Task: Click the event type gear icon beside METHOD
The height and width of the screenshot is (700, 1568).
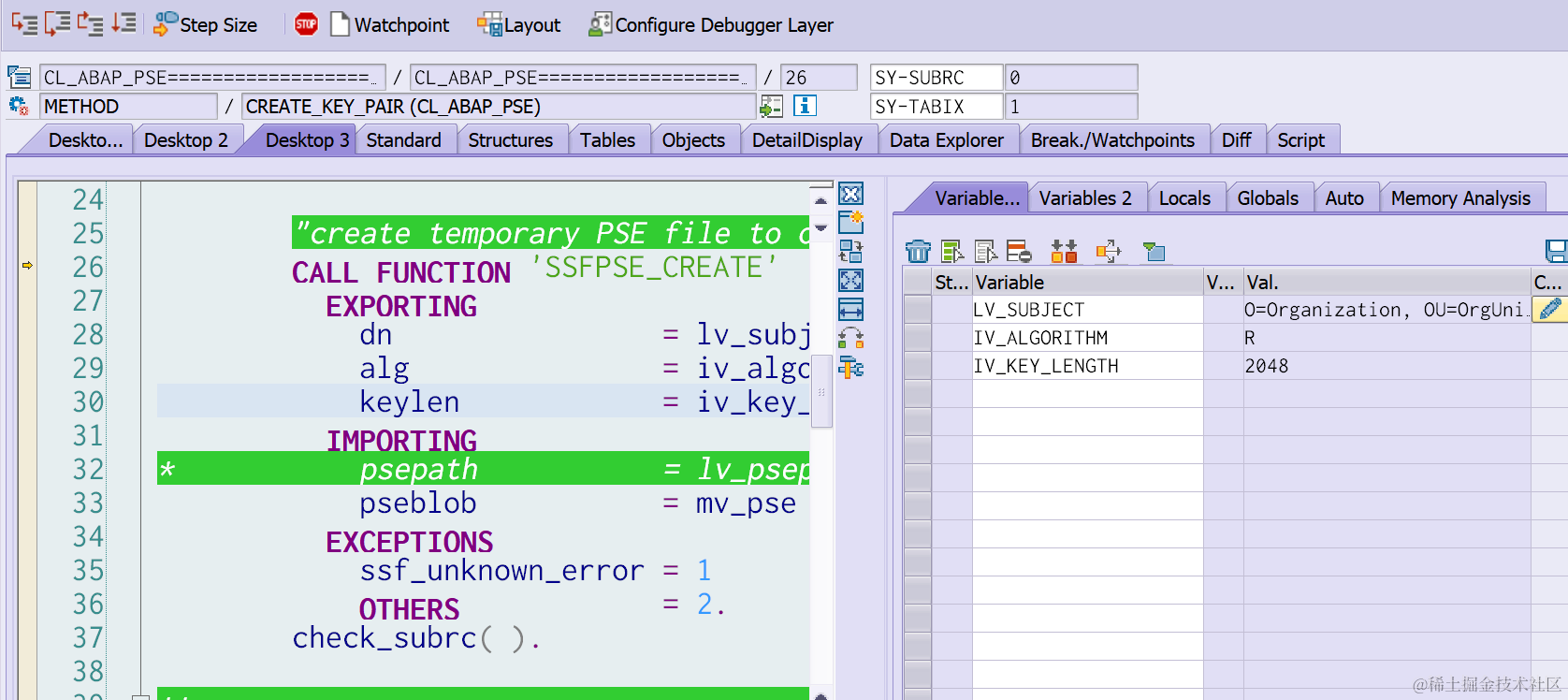Action: pyautogui.click(x=19, y=106)
